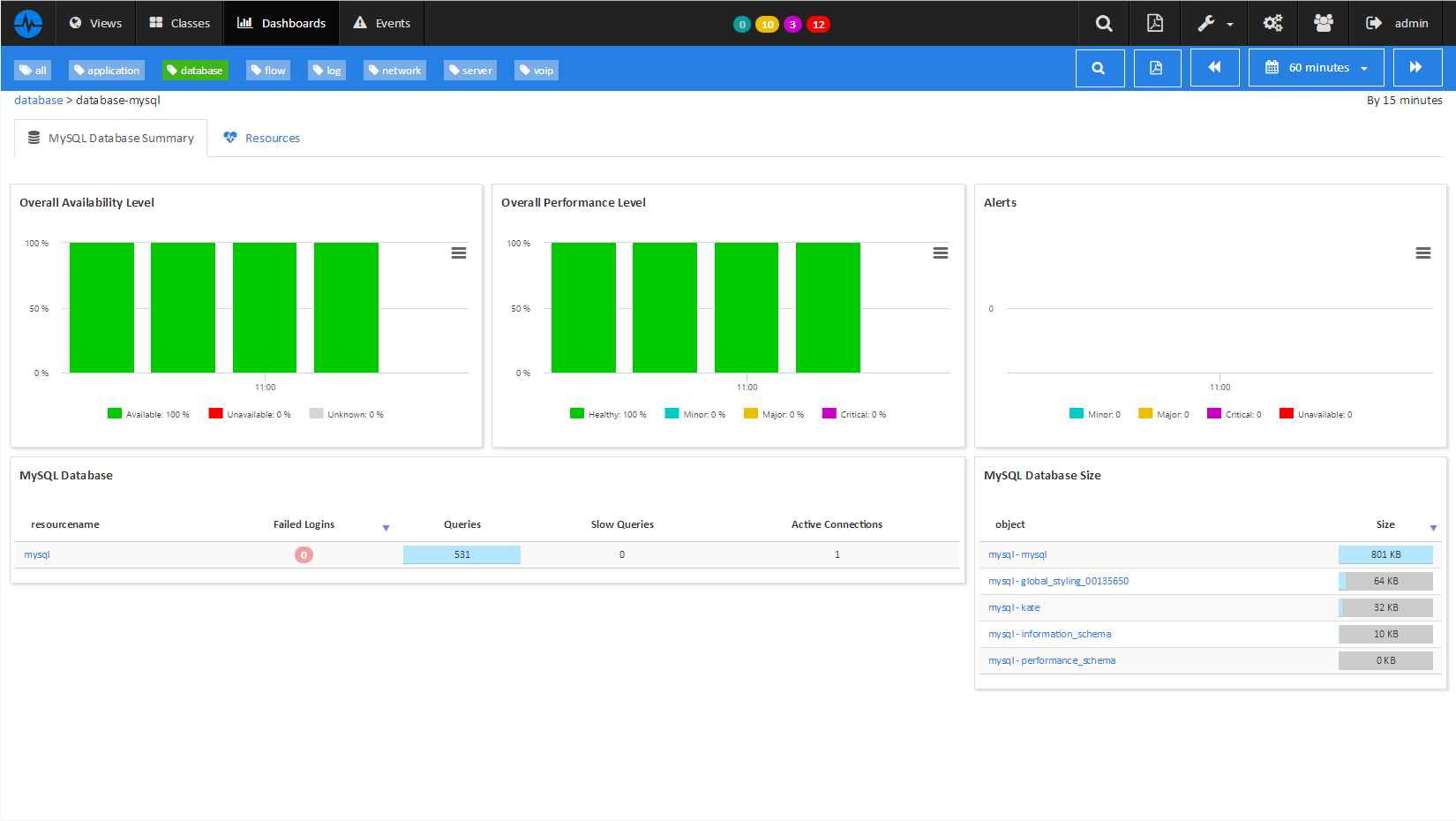Follow the mysql-kate database link
This screenshot has width=1456, height=821.
pos(1014,607)
